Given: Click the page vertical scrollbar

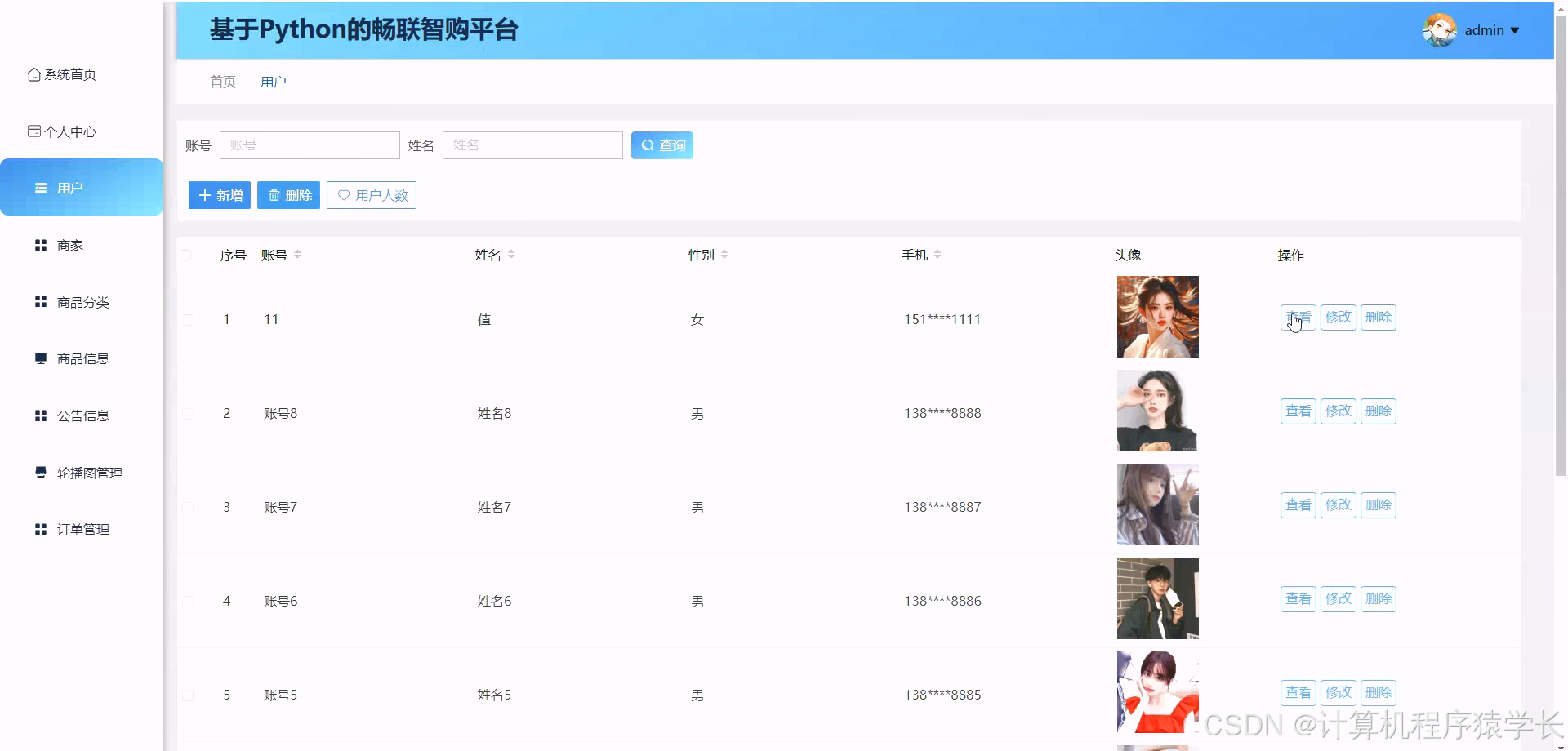Looking at the screenshot, I should click(x=1561, y=245).
